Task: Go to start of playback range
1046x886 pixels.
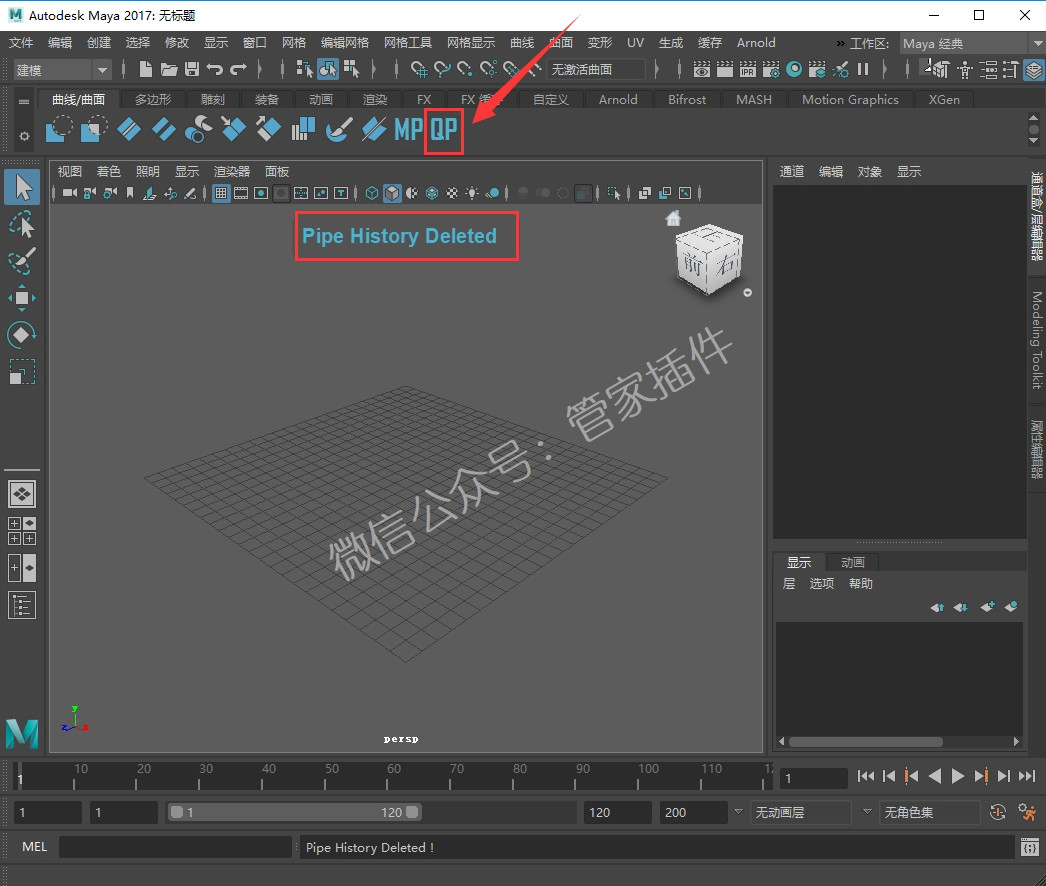Action: [x=866, y=776]
